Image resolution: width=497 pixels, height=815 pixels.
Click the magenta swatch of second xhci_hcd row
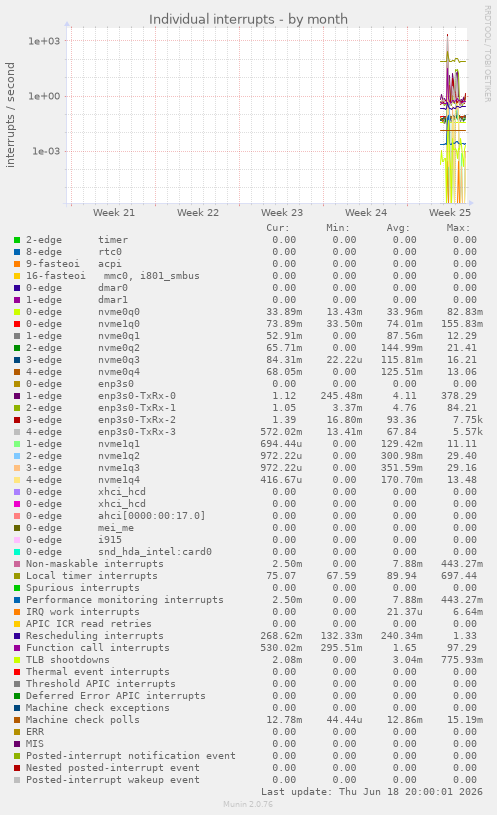click(17, 504)
